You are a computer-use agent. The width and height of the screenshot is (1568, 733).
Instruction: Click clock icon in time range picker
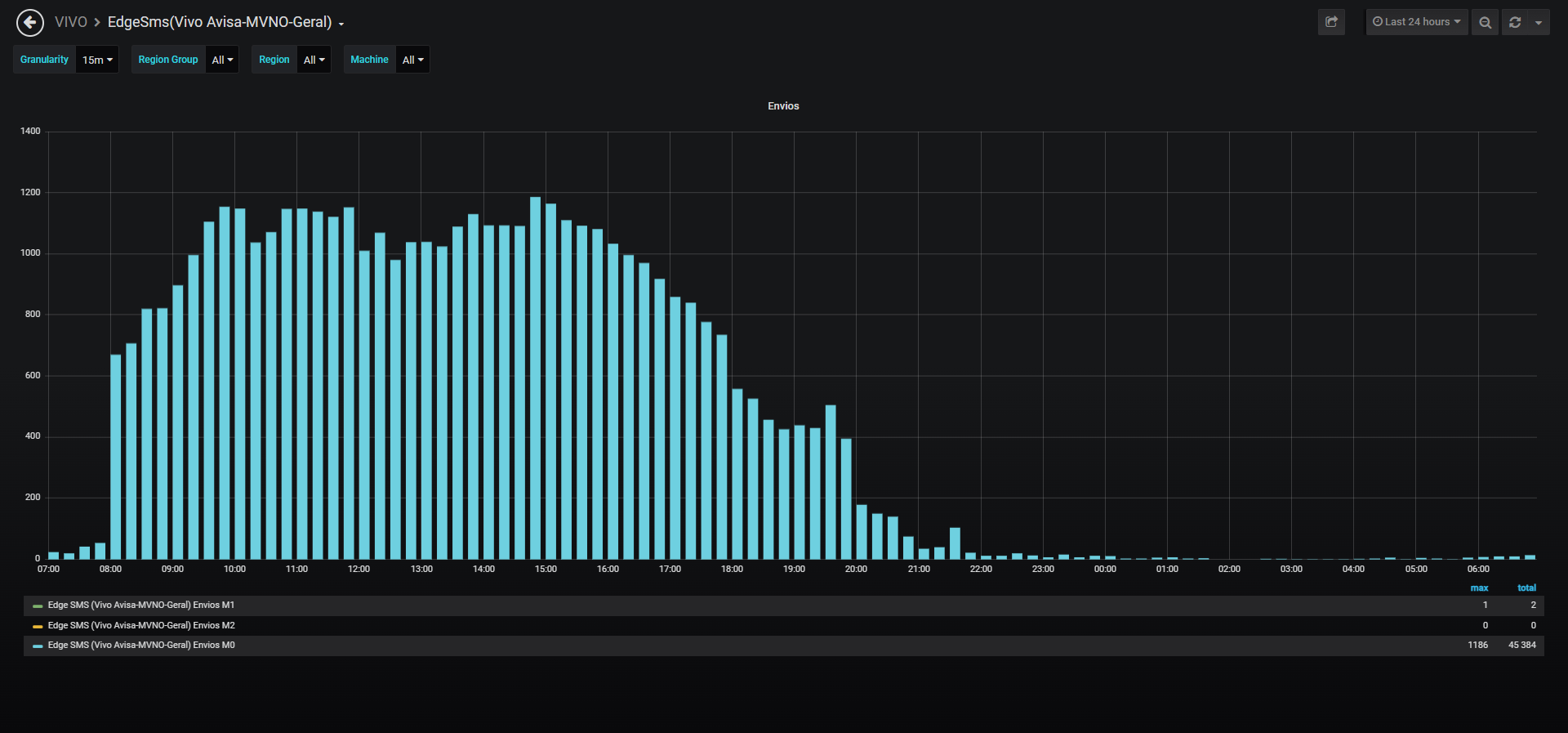coord(1378,22)
